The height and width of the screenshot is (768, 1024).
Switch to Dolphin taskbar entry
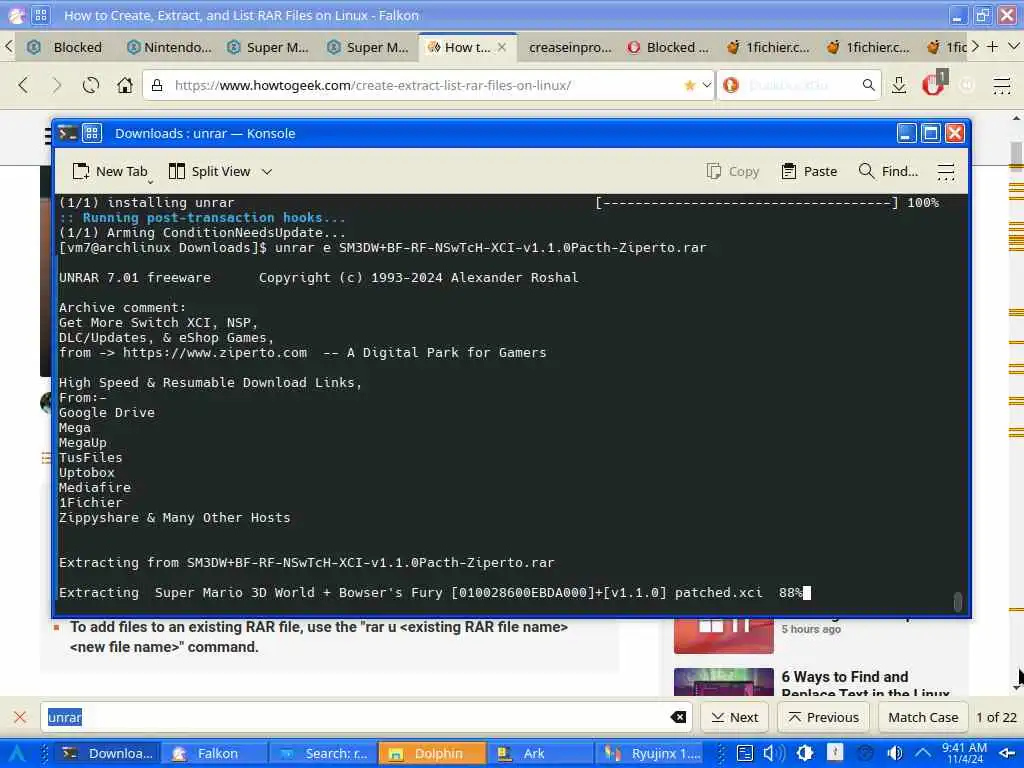[x=432, y=753]
